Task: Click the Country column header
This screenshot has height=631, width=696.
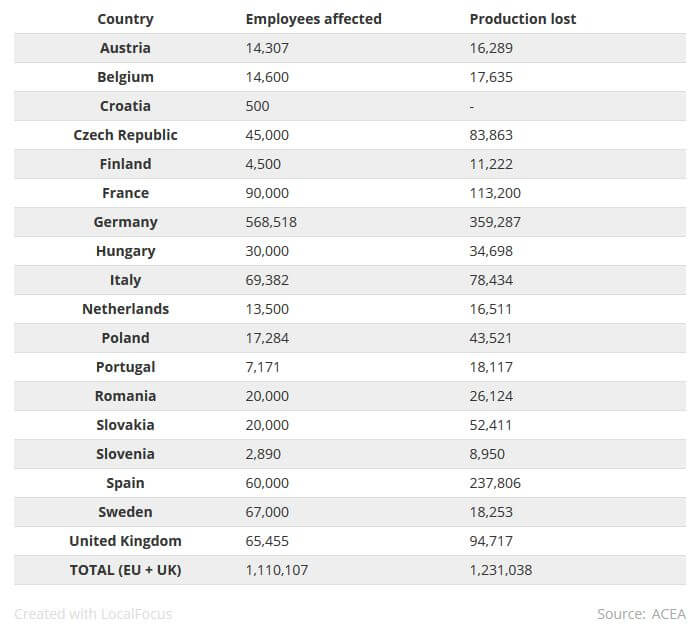Action: pos(125,19)
